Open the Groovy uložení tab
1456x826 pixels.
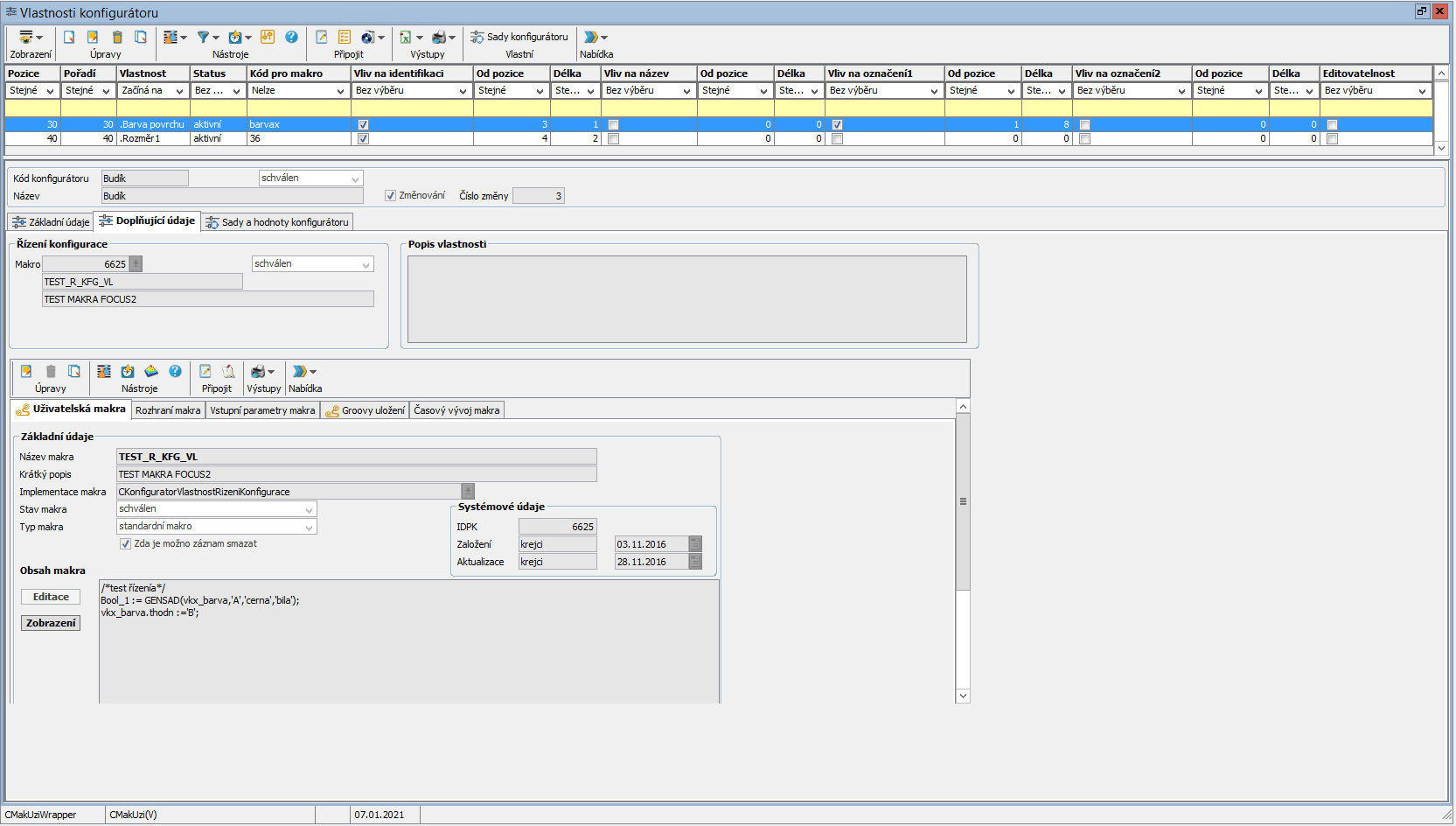pyautogui.click(x=366, y=410)
